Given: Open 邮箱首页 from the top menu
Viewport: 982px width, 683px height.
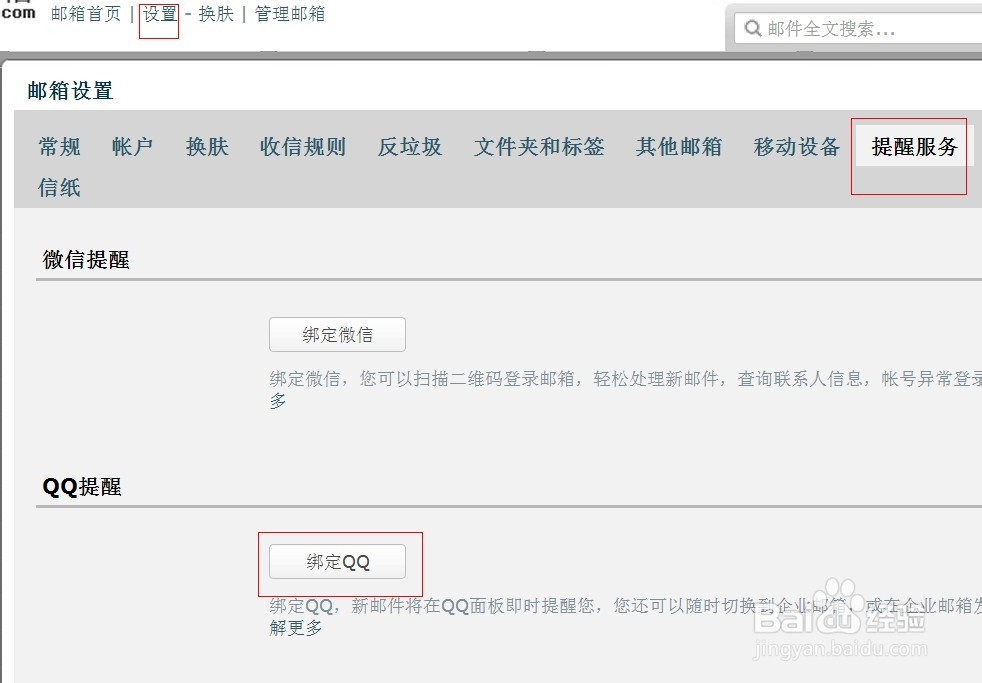Looking at the screenshot, I should point(85,14).
